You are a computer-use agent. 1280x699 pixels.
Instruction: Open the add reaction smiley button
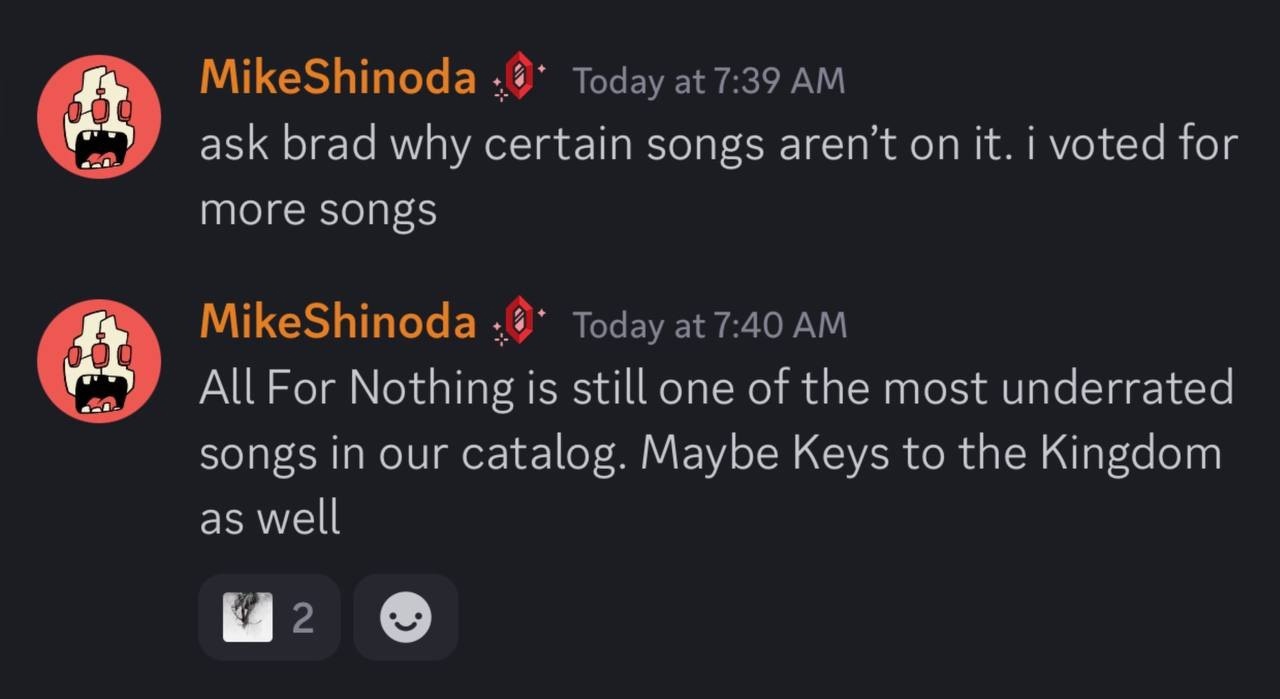(406, 617)
